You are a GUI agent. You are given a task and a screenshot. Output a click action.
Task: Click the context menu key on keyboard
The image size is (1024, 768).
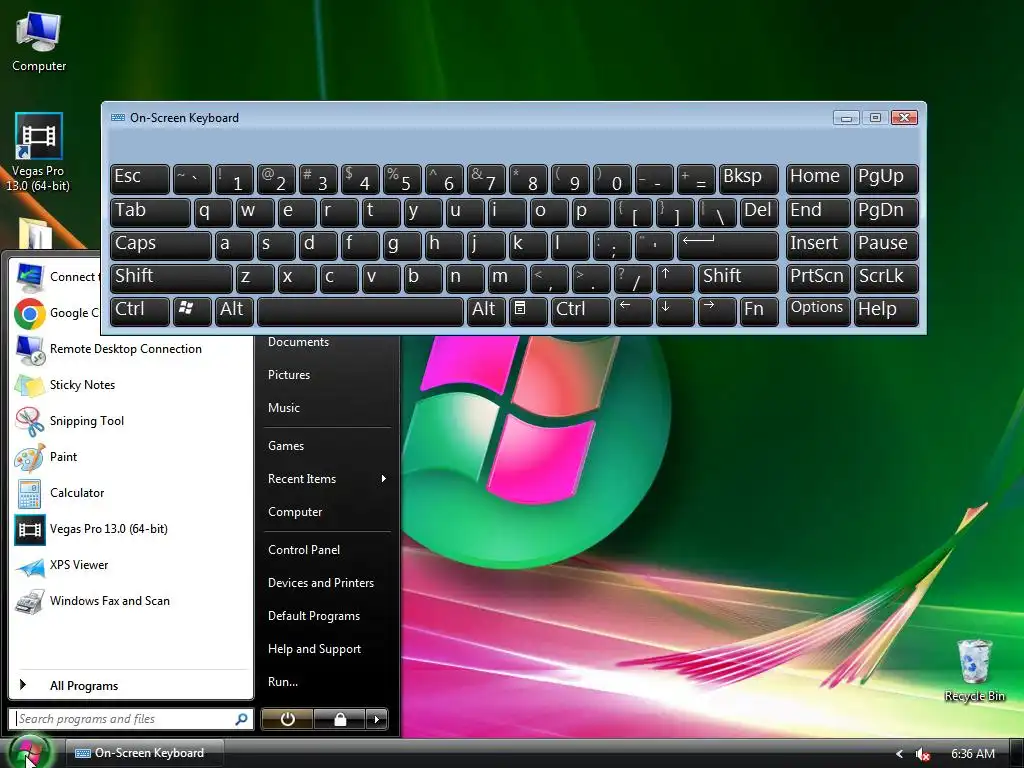528,311
